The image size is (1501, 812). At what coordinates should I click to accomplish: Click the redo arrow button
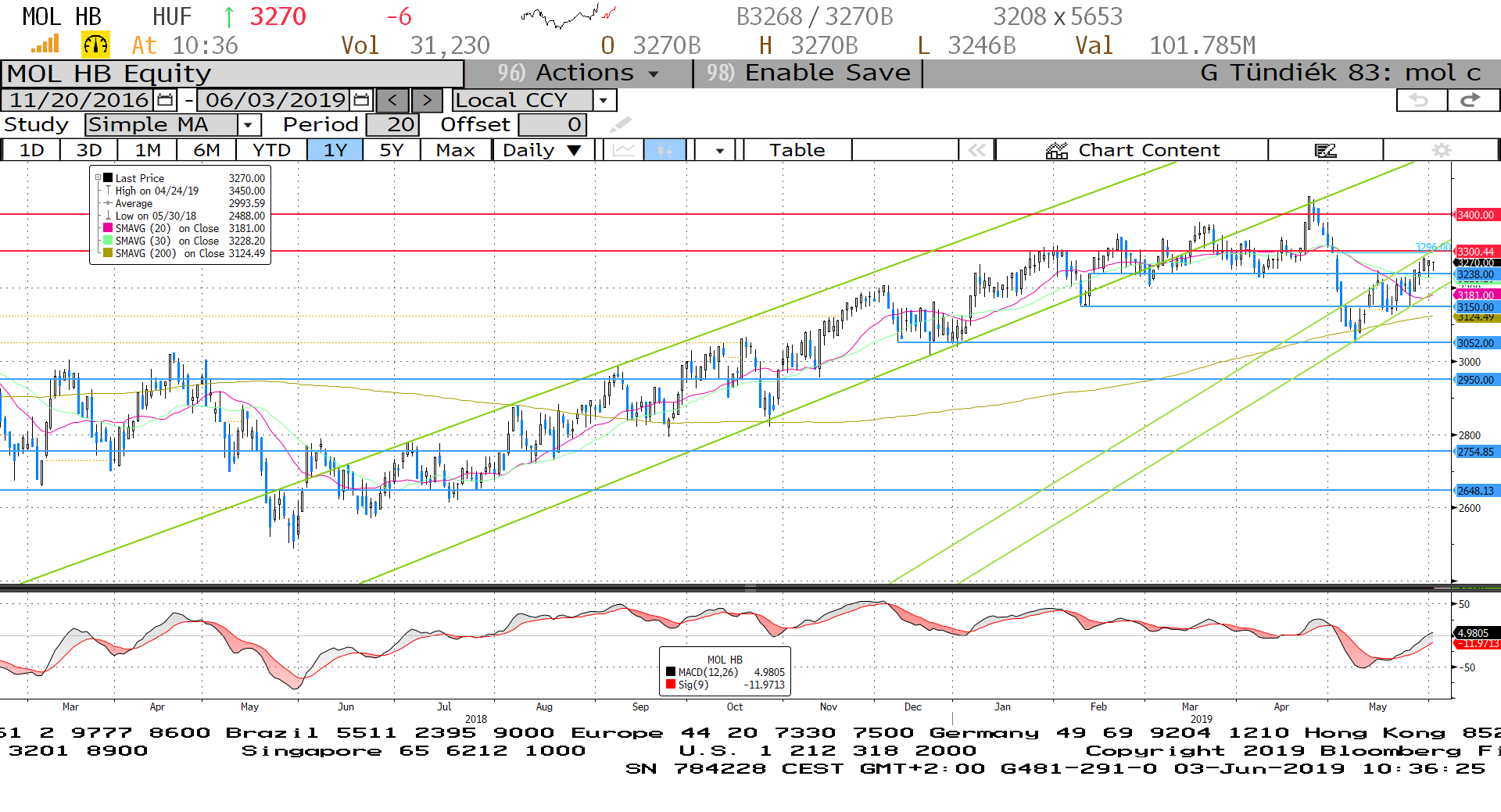pos(1472,100)
